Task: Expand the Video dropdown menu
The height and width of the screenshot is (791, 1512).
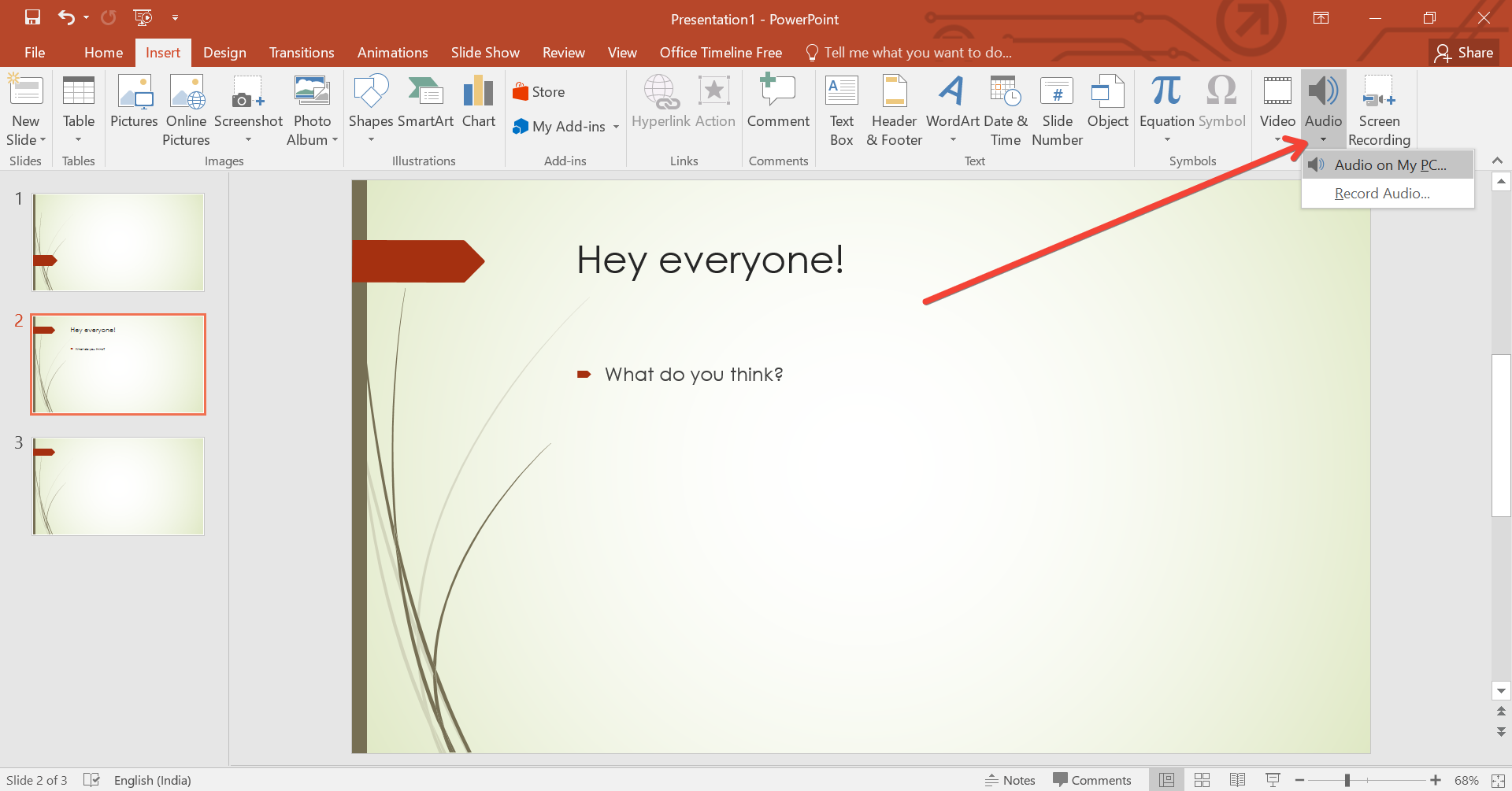Action: click(x=1277, y=140)
